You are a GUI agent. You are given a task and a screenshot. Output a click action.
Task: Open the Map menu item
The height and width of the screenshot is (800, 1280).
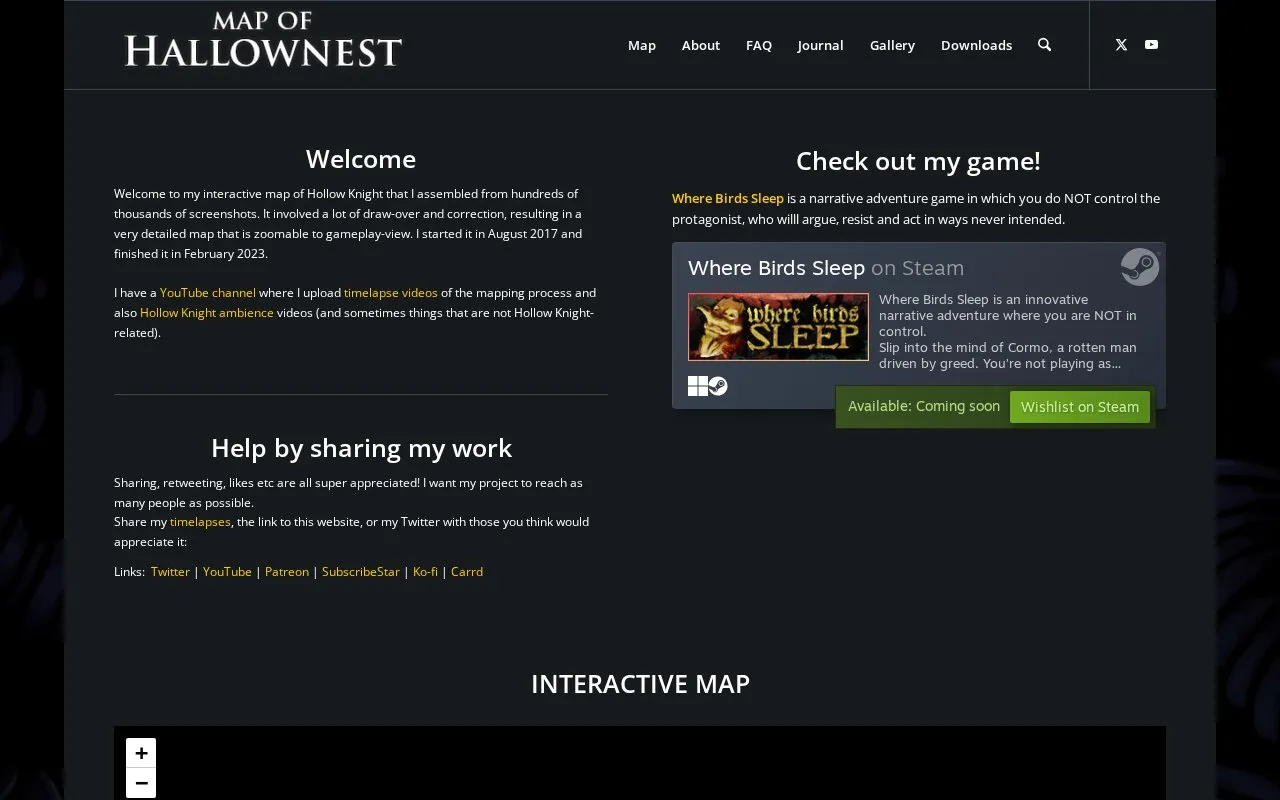point(642,45)
